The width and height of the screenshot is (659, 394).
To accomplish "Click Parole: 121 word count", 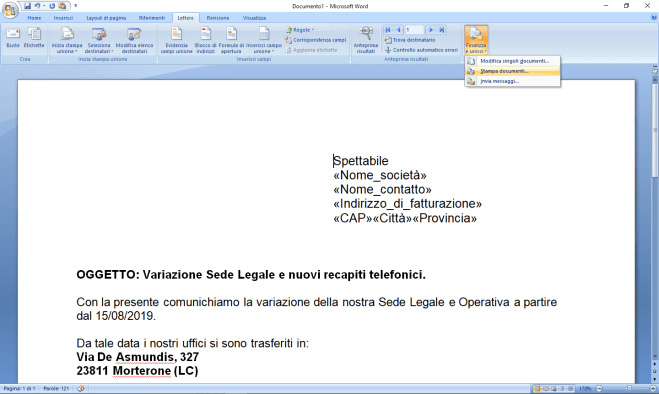I will coord(56,389).
